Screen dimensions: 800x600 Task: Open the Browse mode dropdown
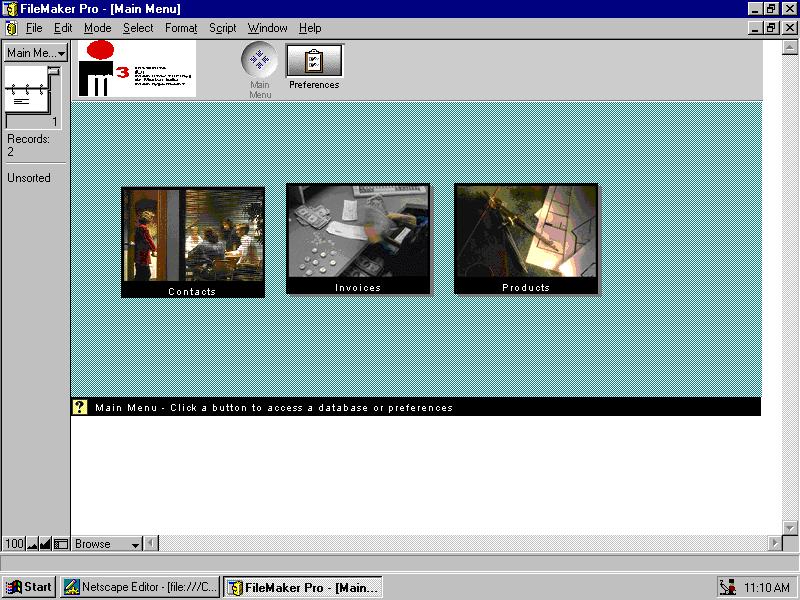coord(107,544)
